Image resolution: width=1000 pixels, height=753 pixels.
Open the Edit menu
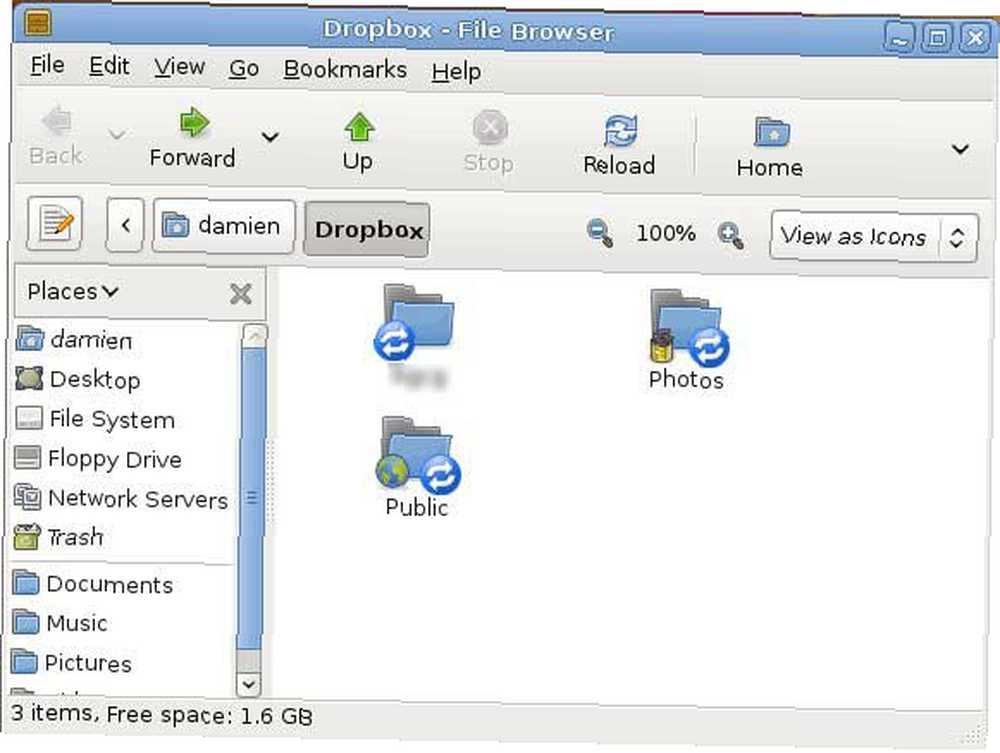pos(109,66)
